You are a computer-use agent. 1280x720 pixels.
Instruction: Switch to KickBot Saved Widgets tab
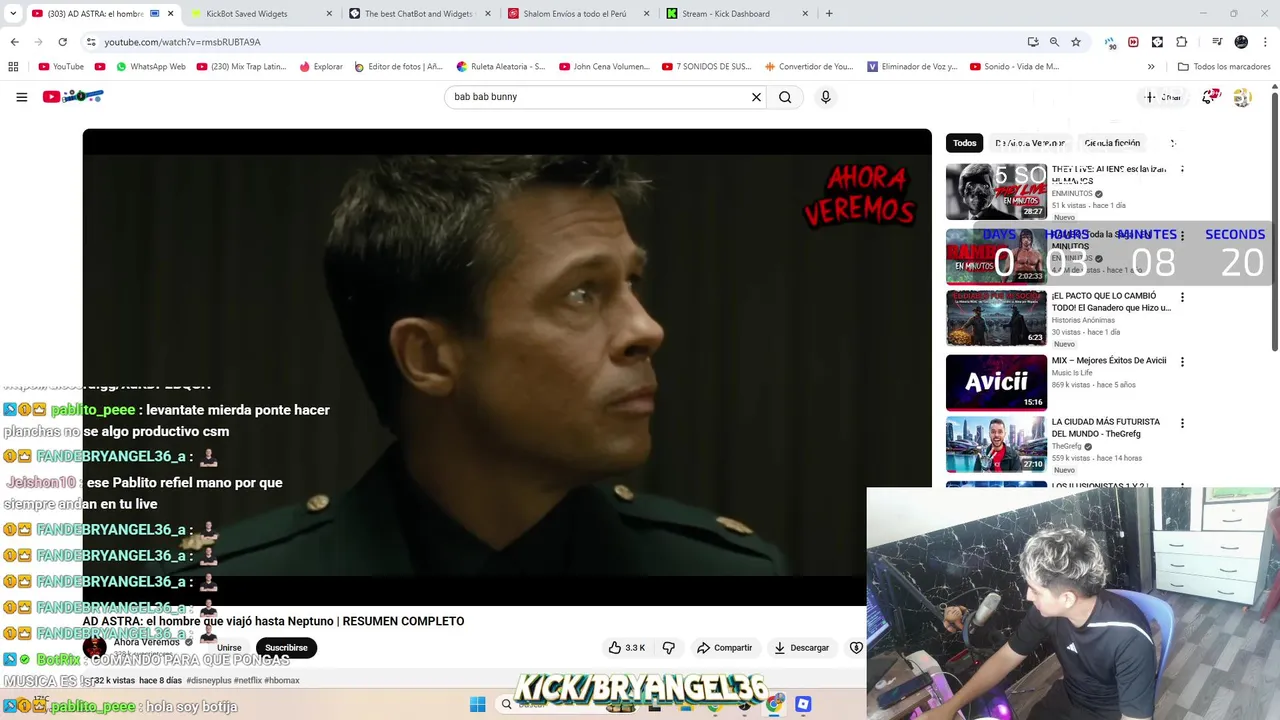[259, 14]
